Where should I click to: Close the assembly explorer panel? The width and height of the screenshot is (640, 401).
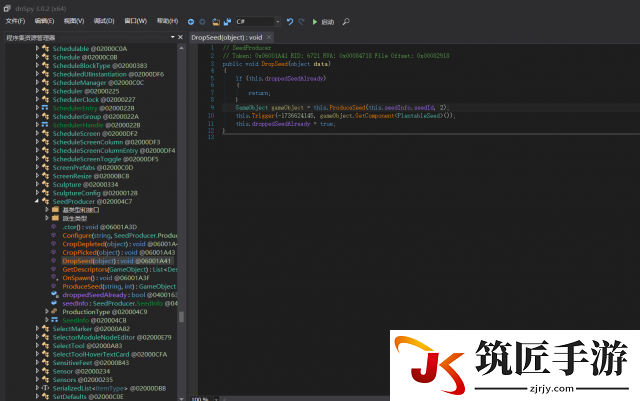point(180,37)
